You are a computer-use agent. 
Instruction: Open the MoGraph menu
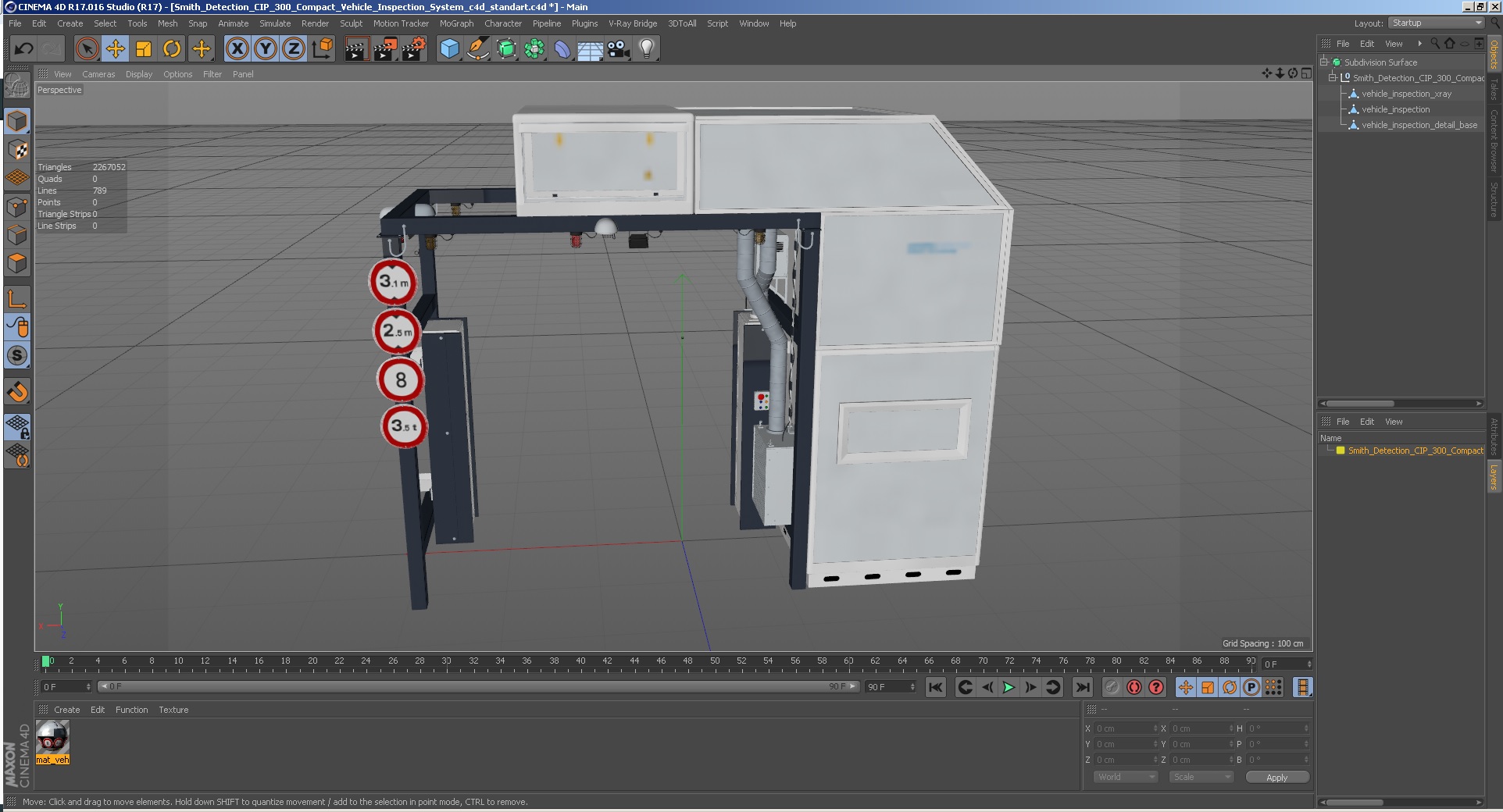456,23
